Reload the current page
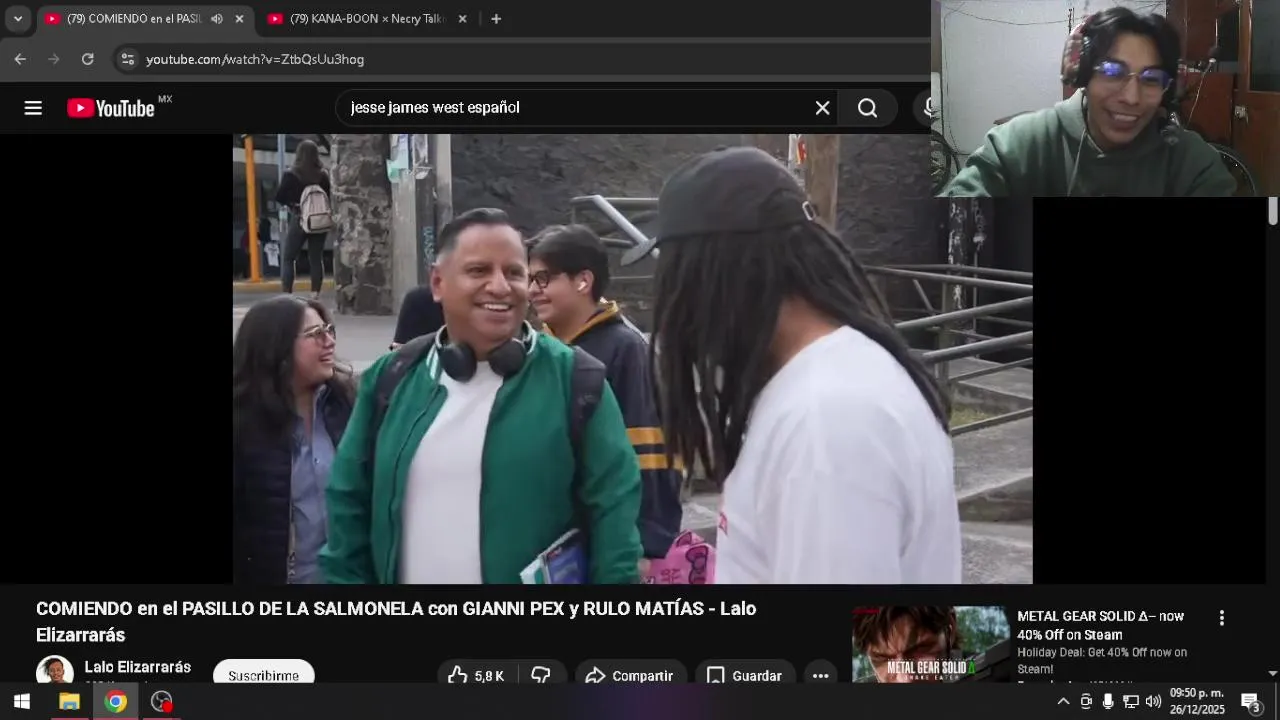Image resolution: width=1280 pixels, height=720 pixels. click(88, 59)
